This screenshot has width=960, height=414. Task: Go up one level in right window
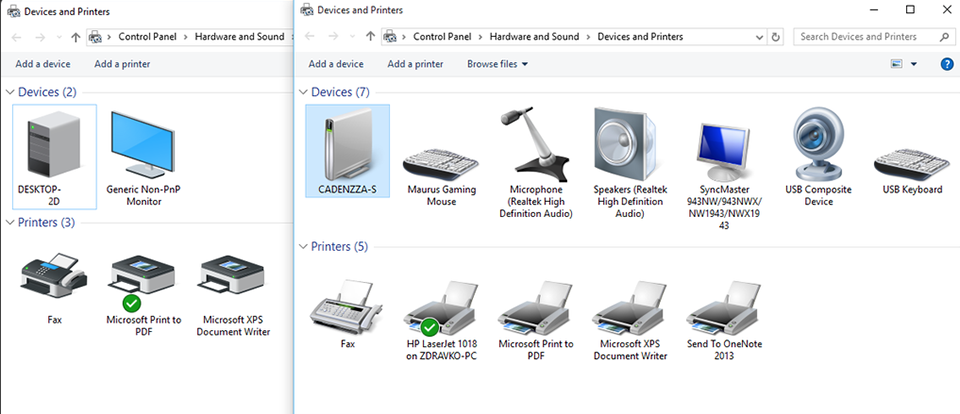[370, 37]
